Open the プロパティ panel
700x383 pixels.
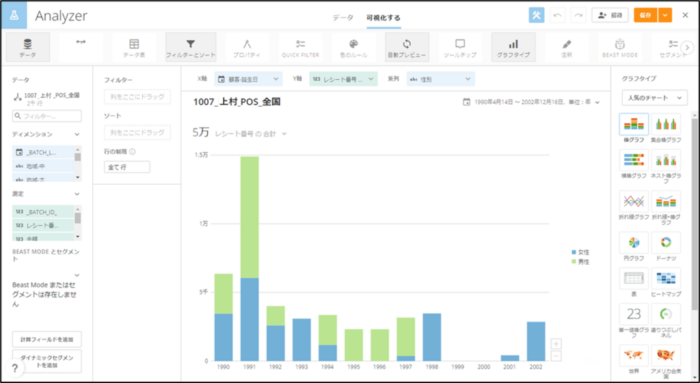(247, 47)
